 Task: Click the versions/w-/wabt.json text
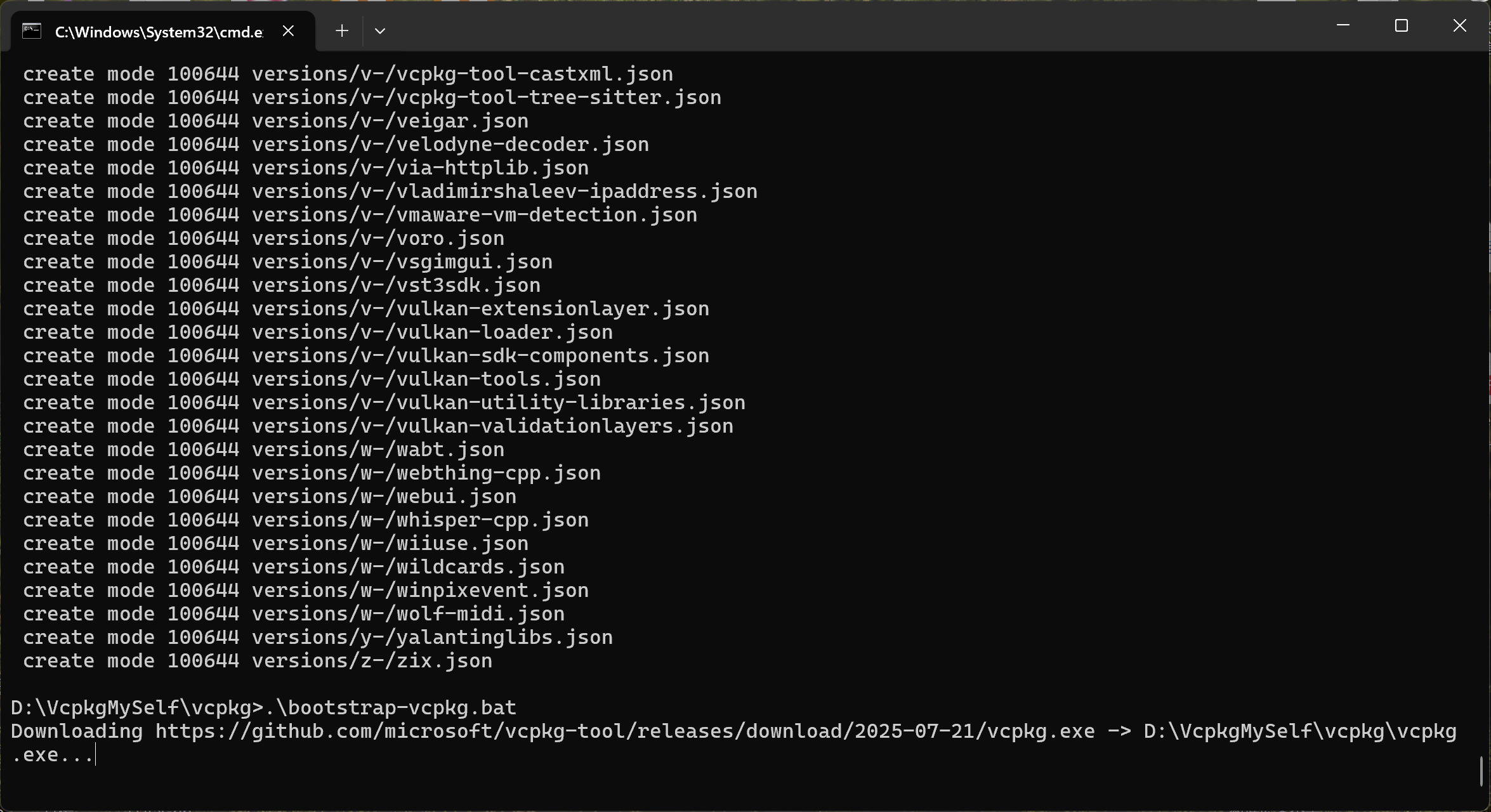(x=378, y=450)
